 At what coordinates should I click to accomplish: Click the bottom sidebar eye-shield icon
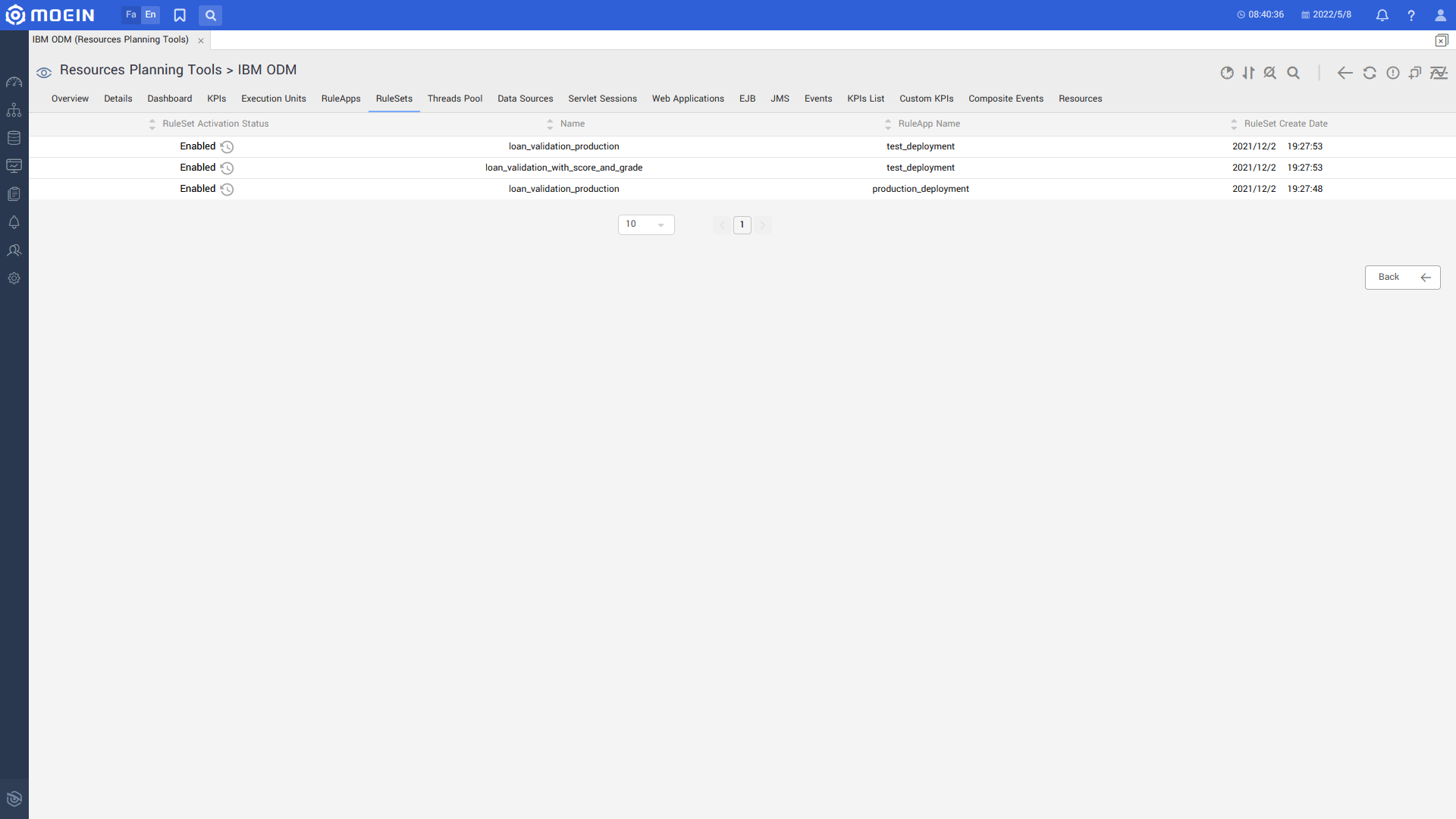pyautogui.click(x=14, y=799)
